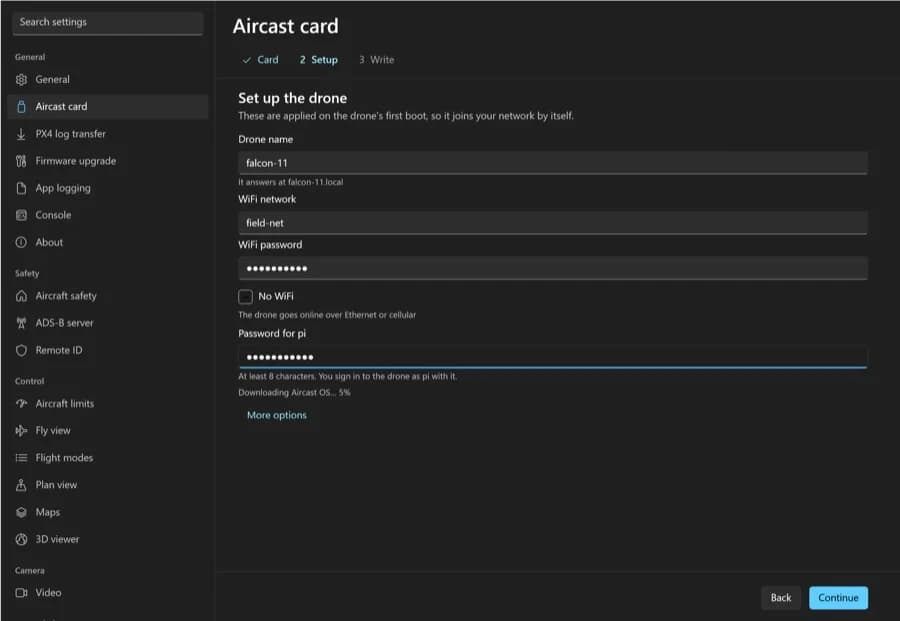Open the General settings page label
This screenshot has height=621, width=900.
click(x=52, y=80)
